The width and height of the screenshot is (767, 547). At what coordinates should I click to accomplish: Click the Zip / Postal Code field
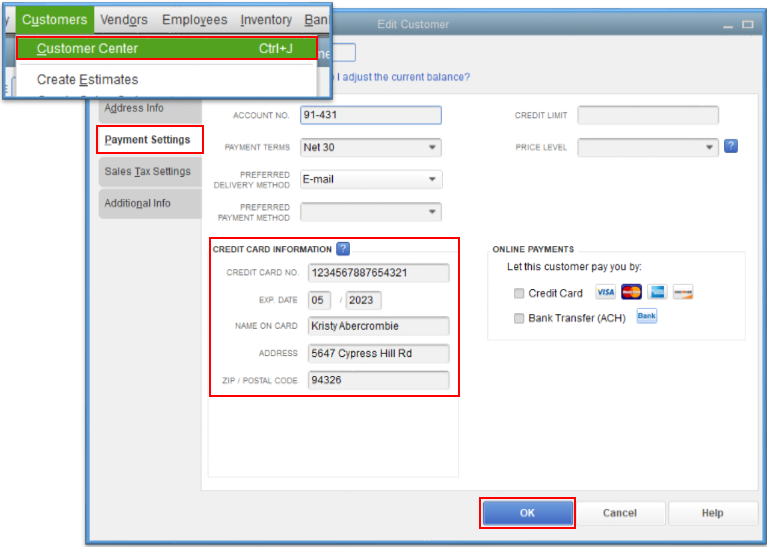(379, 380)
